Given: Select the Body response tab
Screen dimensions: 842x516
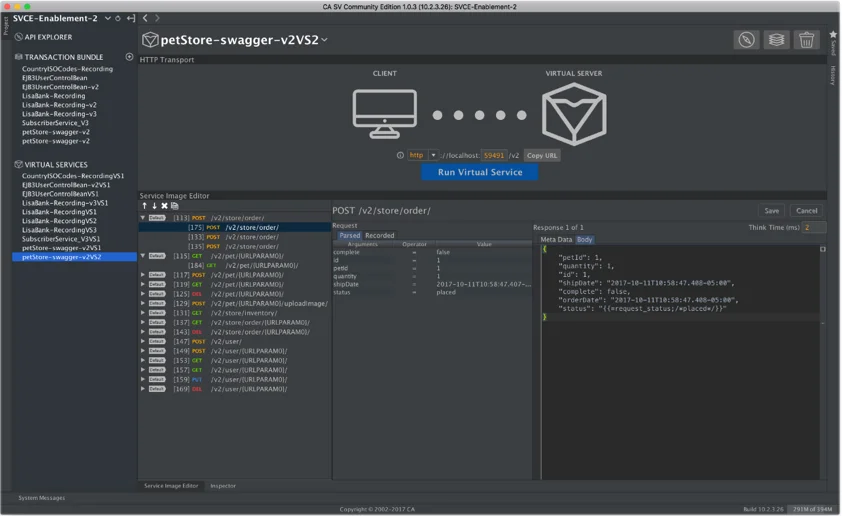Looking at the screenshot, I should tap(584, 240).
